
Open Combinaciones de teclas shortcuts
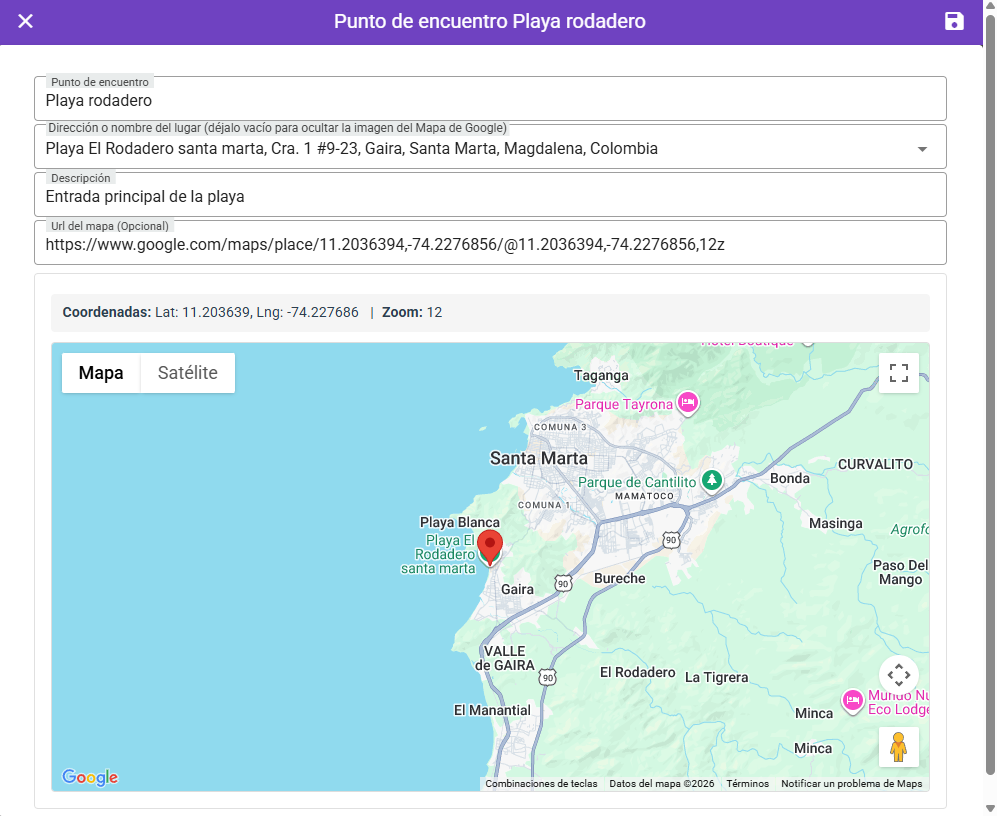(x=541, y=784)
